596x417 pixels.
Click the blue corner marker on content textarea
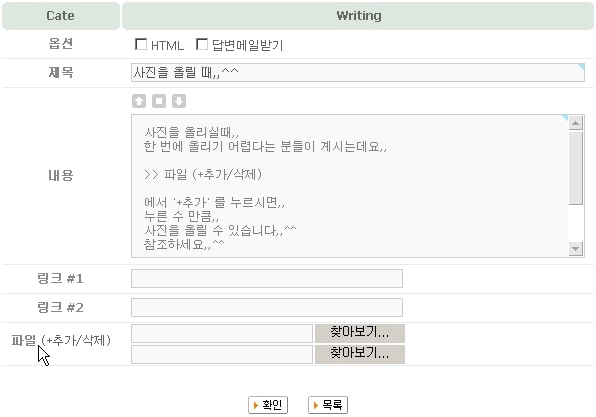565,118
